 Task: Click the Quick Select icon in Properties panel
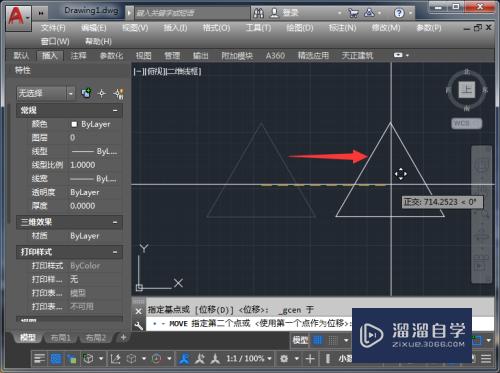[x=119, y=94]
